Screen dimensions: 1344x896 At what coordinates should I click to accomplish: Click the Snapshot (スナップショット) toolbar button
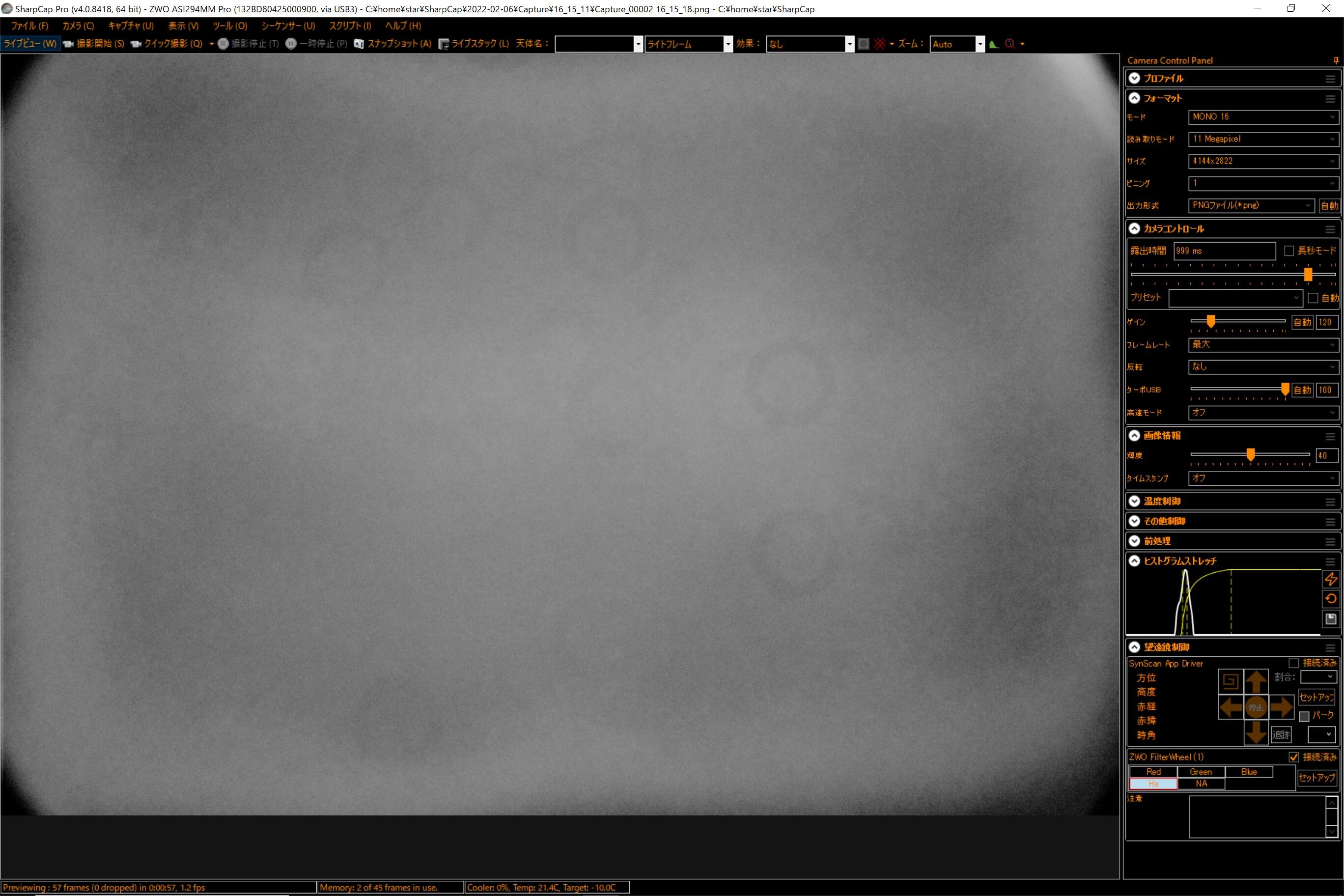pyautogui.click(x=392, y=44)
